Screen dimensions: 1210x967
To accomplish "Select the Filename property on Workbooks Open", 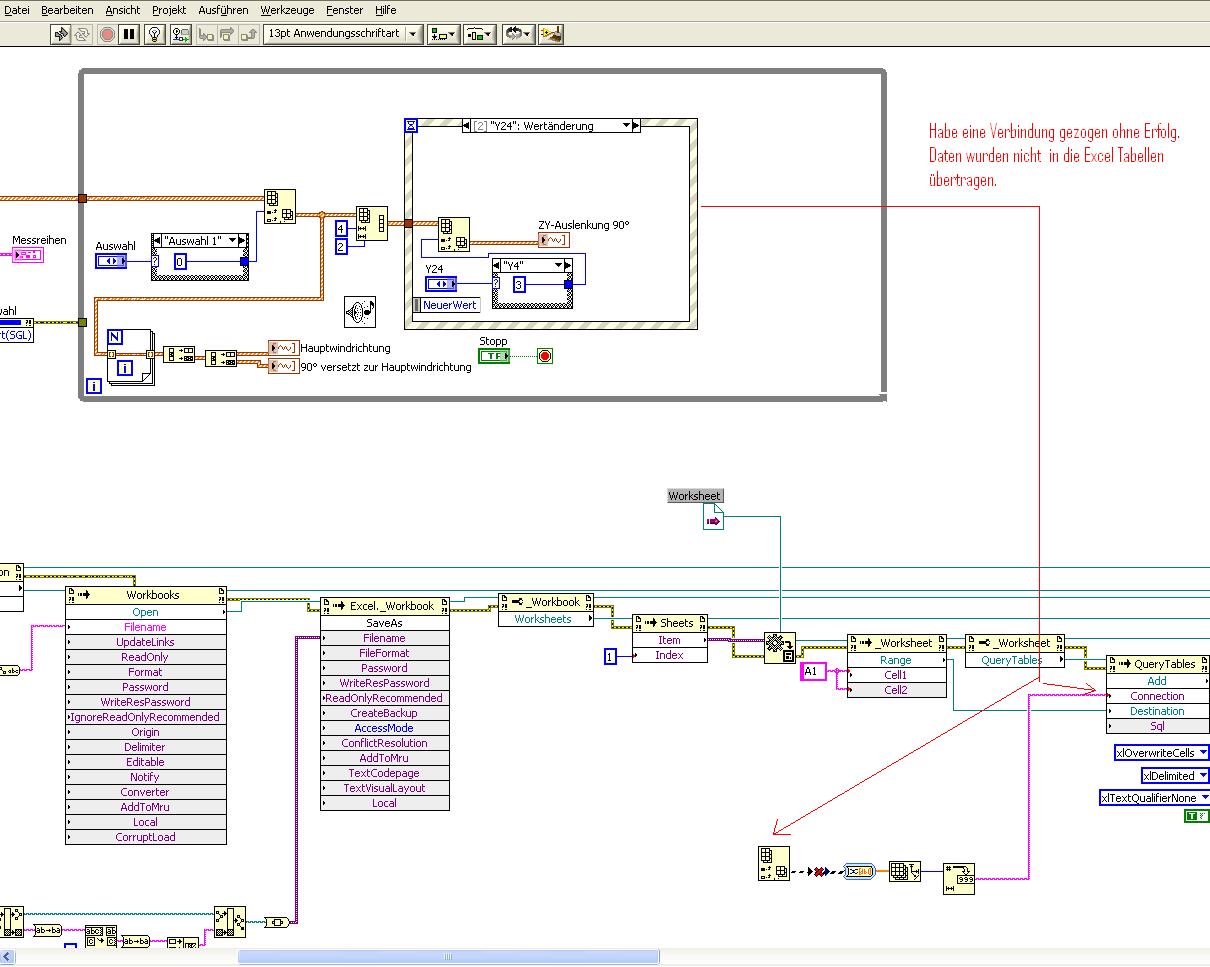I will click(x=145, y=627).
